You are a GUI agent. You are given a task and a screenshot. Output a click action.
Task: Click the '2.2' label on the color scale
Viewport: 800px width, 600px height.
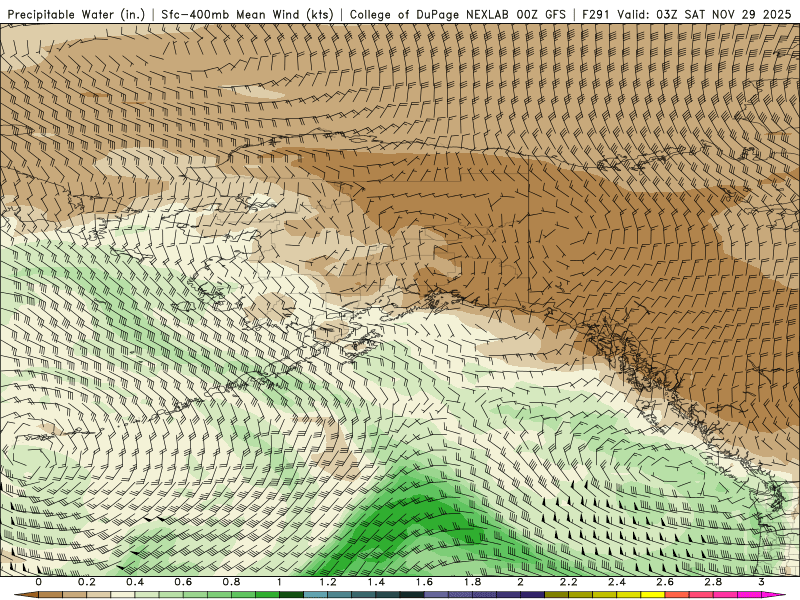point(568,582)
